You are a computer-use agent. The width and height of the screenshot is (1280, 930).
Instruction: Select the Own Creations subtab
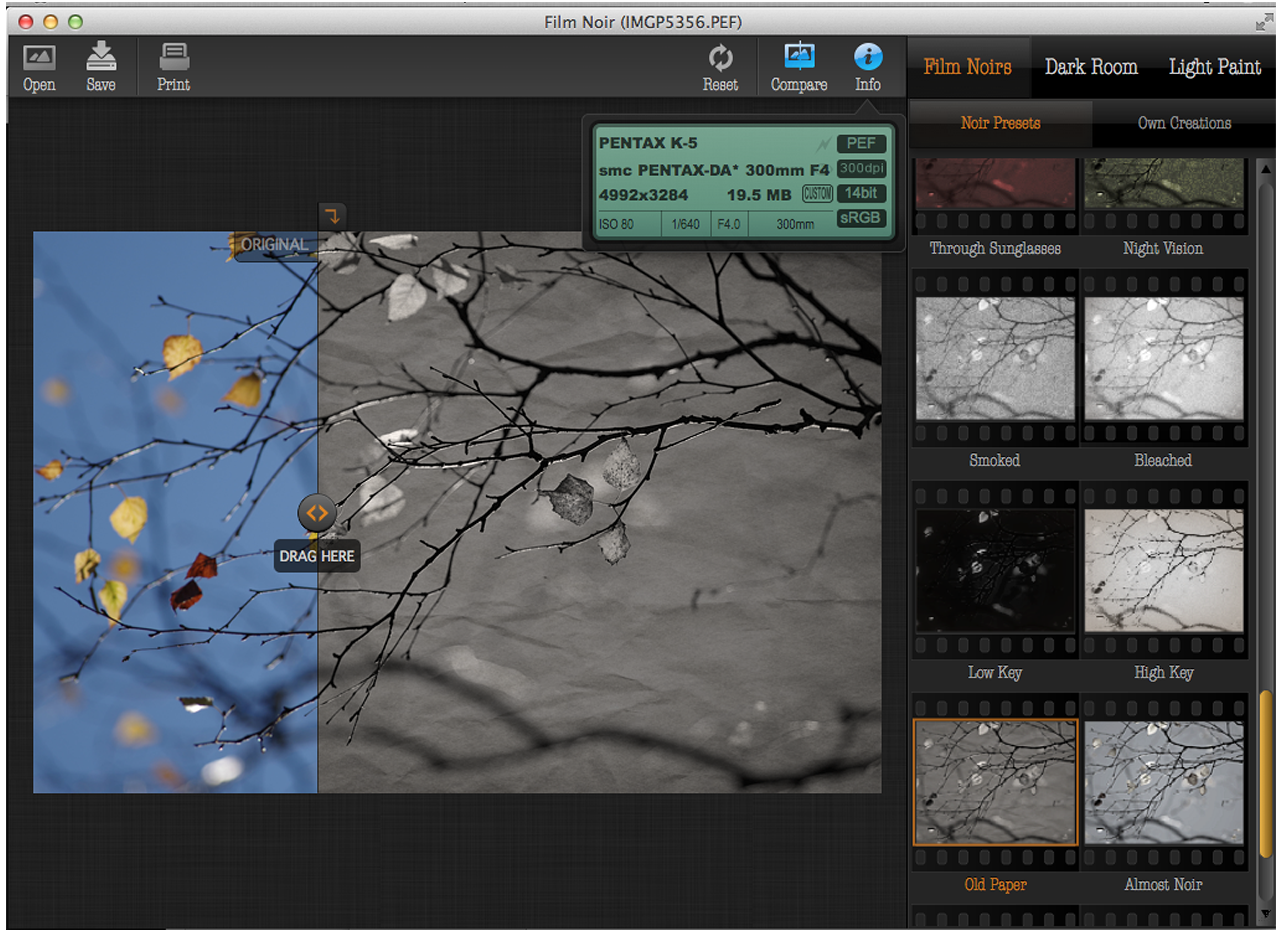click(x=1184, y=123)
